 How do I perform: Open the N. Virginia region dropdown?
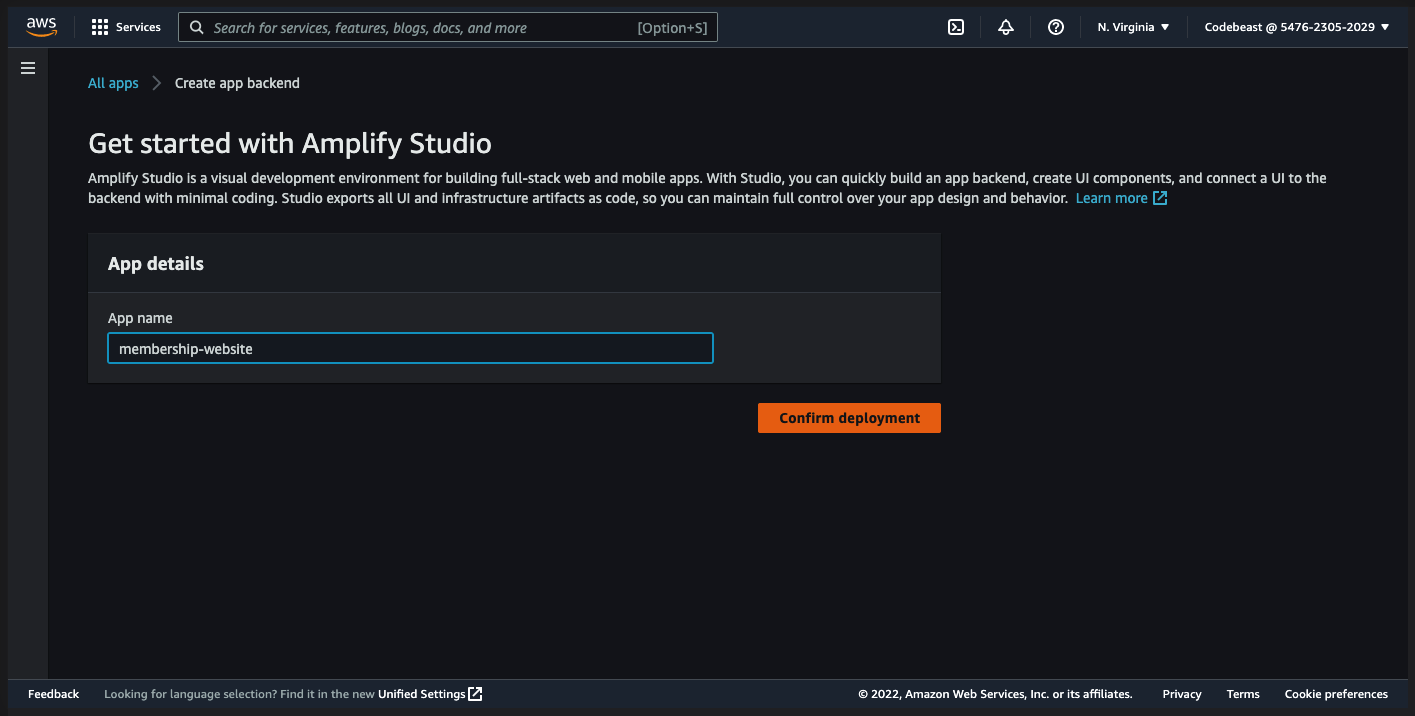(1133, 27)
